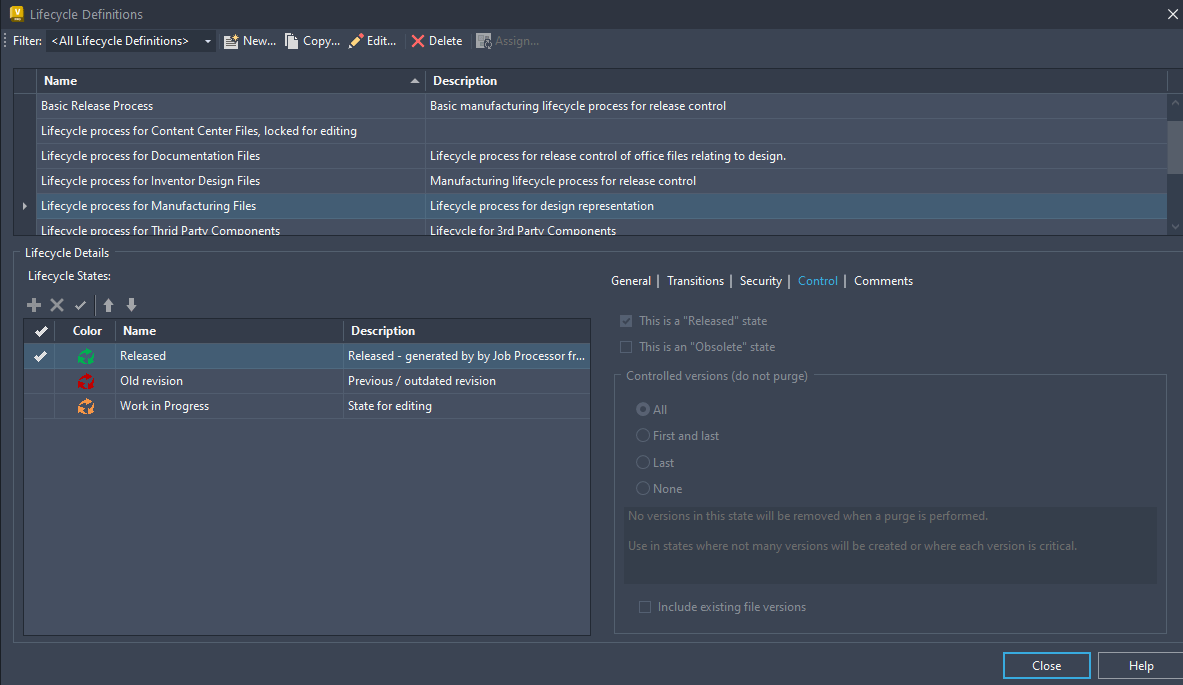Screen dimensions: 1183x685
Task: Delete the selected lifecycle definition
Action: click(x=435, y=40)
